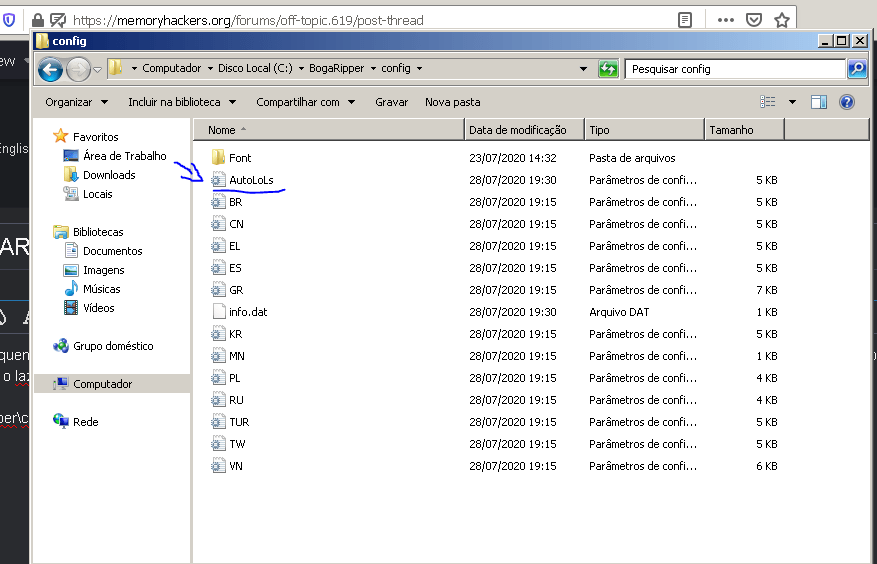Select the MN config file icon
Image resolution: width=877 pixels, height=564 pixels.
(x=218, y=356)
